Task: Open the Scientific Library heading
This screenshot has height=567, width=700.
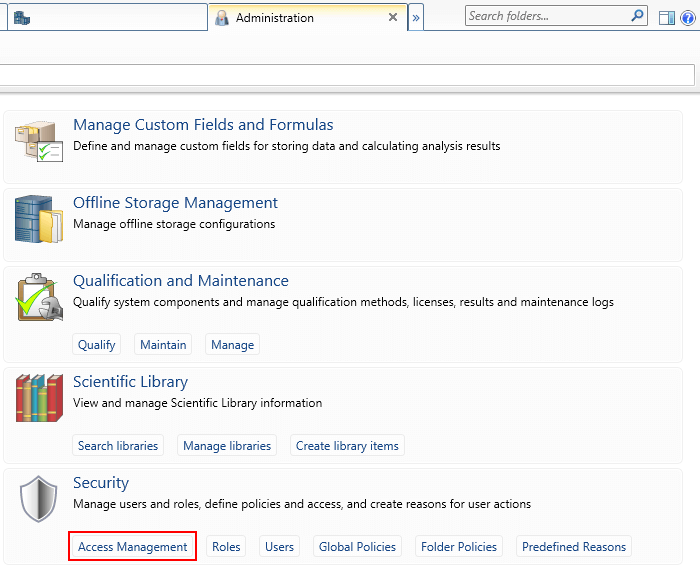Action: coord(130,382)
